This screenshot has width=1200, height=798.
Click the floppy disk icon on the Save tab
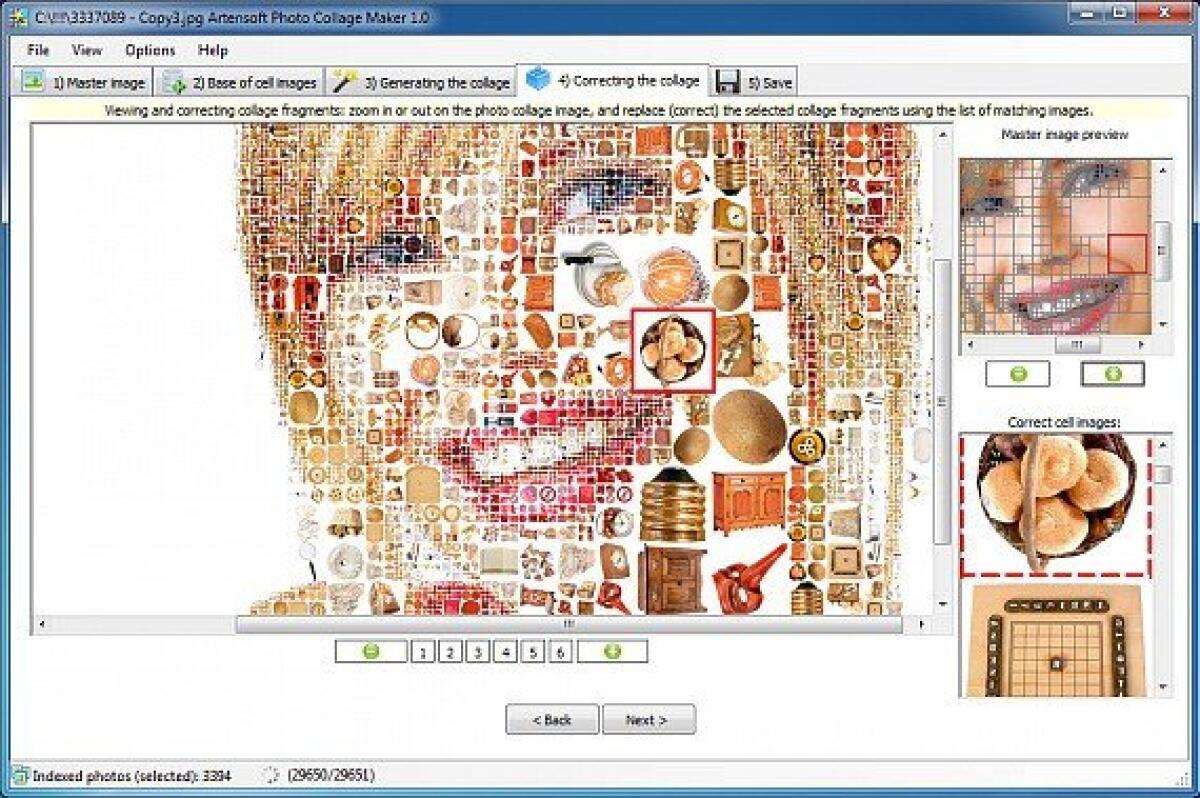coord(727,83)
